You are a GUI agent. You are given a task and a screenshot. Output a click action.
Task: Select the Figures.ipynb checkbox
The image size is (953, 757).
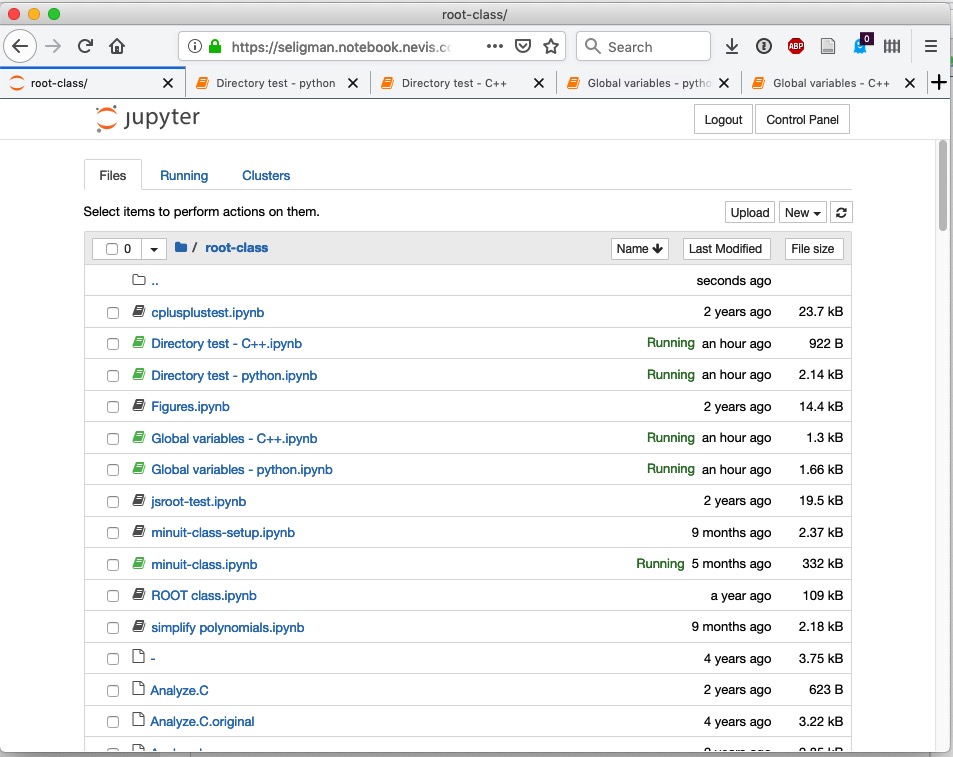click(113, 407)
